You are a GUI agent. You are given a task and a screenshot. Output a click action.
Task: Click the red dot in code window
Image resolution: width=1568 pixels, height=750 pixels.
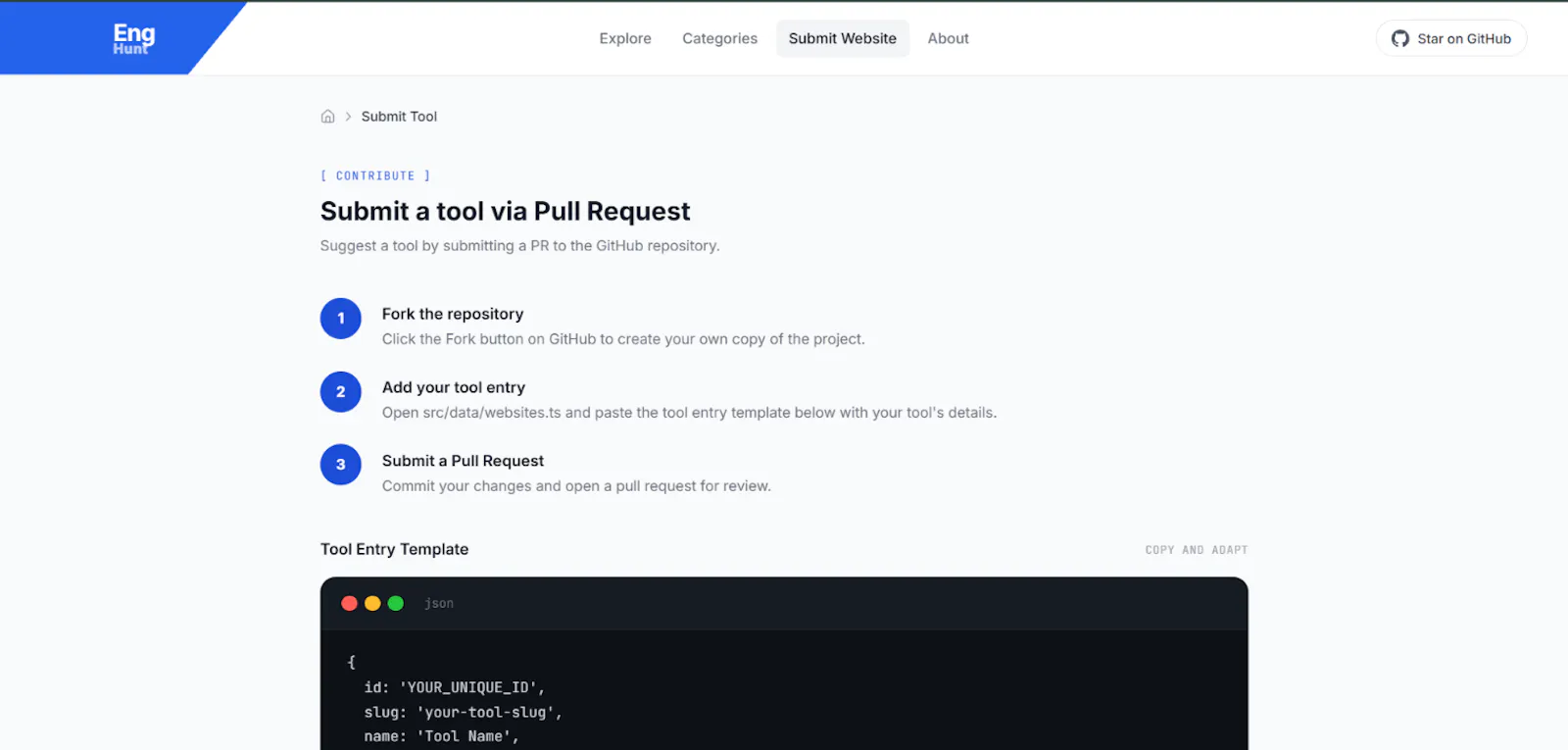[349, 603]
